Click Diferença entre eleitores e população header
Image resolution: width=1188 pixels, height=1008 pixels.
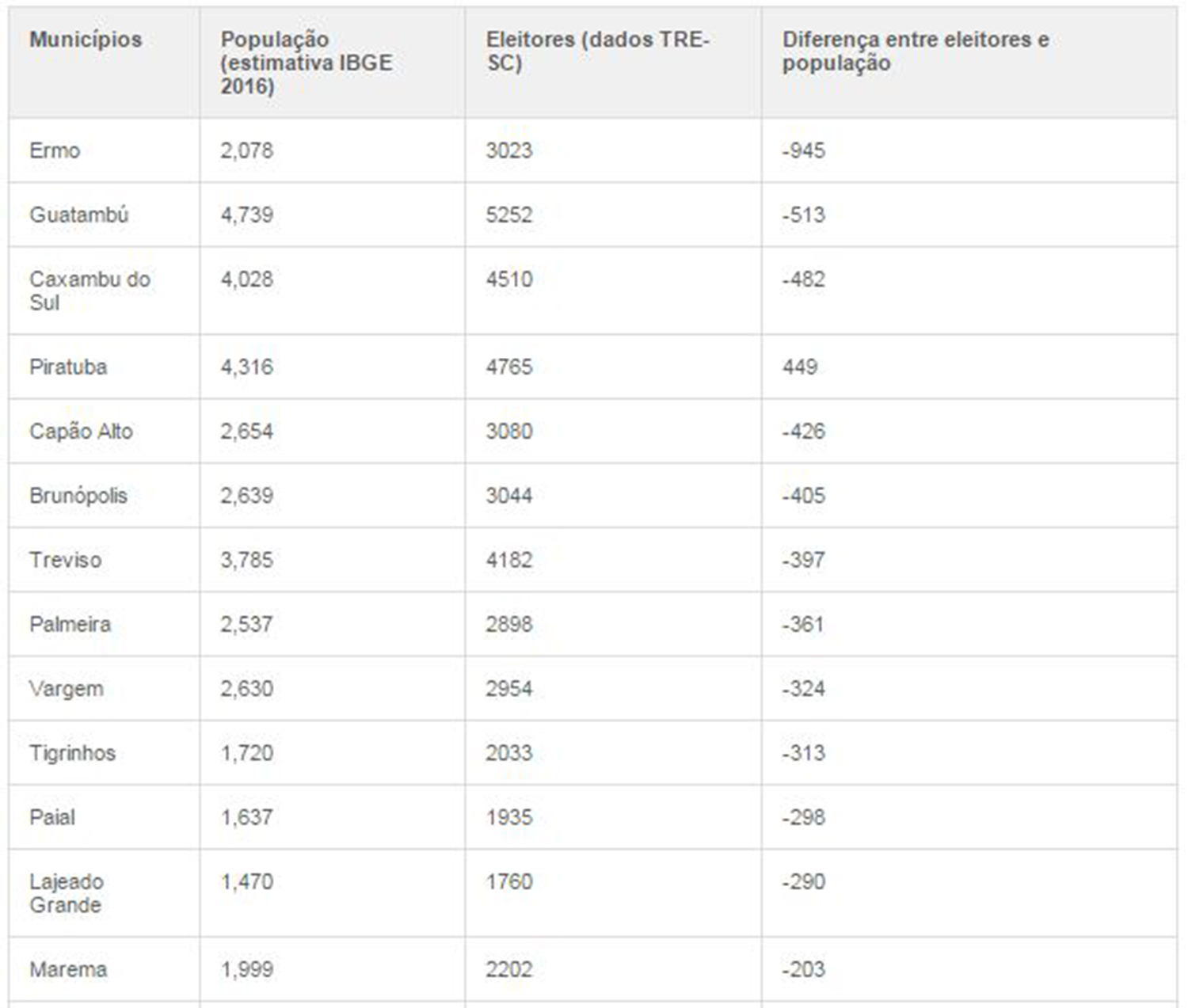click(x=916, y=51)
